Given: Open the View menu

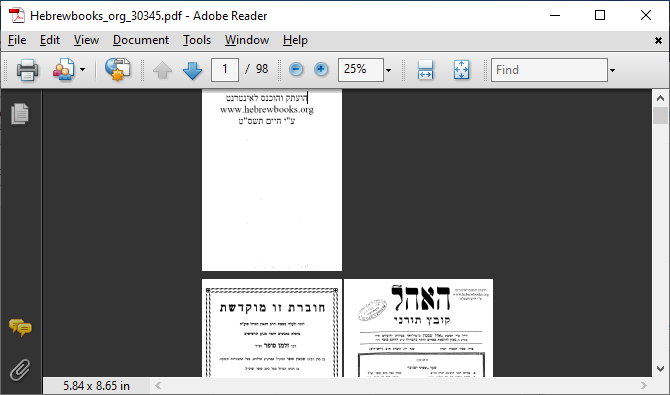Looking at the screenshot, I should tap(86, 40).
